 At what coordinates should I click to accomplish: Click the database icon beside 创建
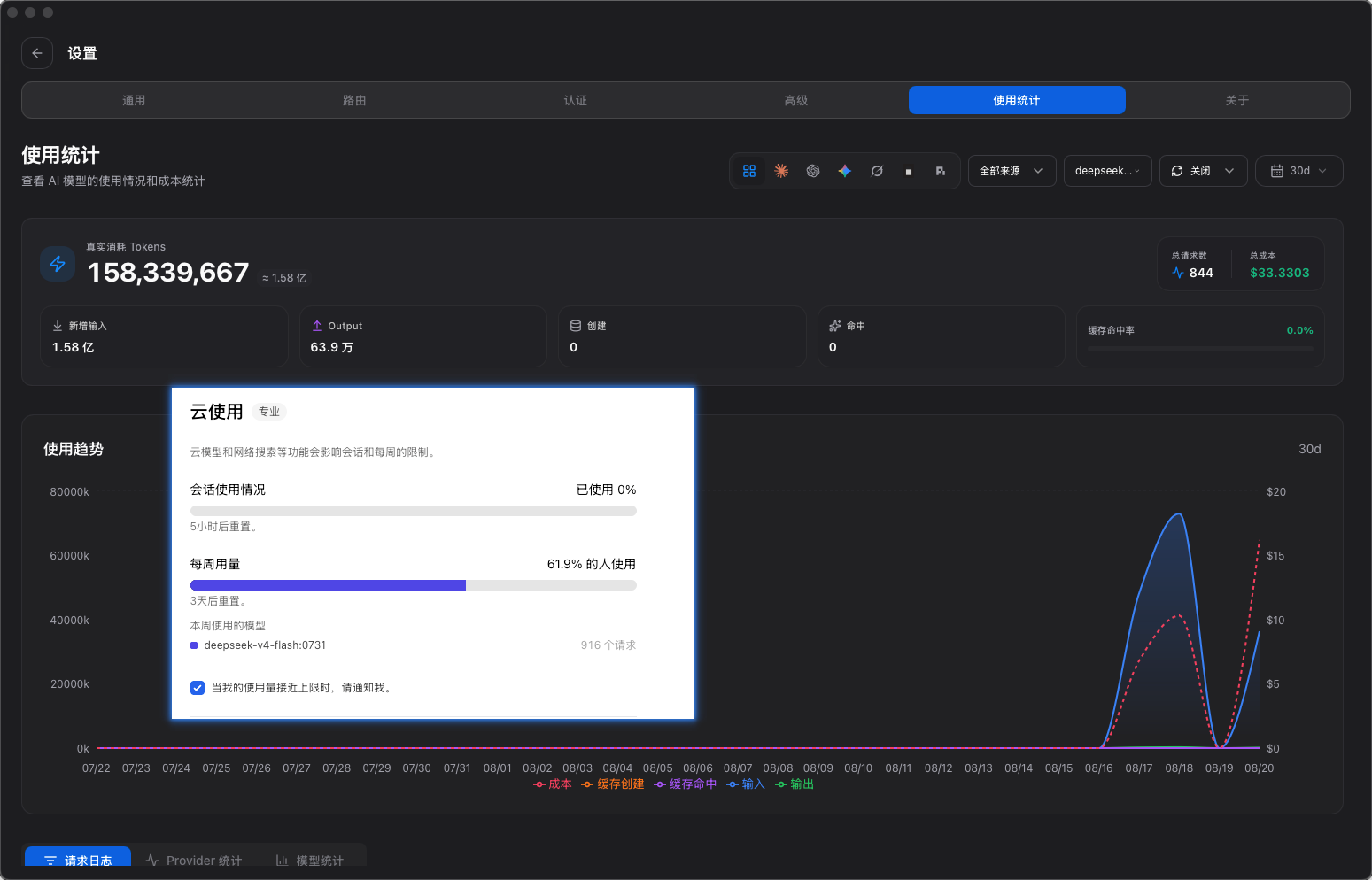tap(576, 326)
